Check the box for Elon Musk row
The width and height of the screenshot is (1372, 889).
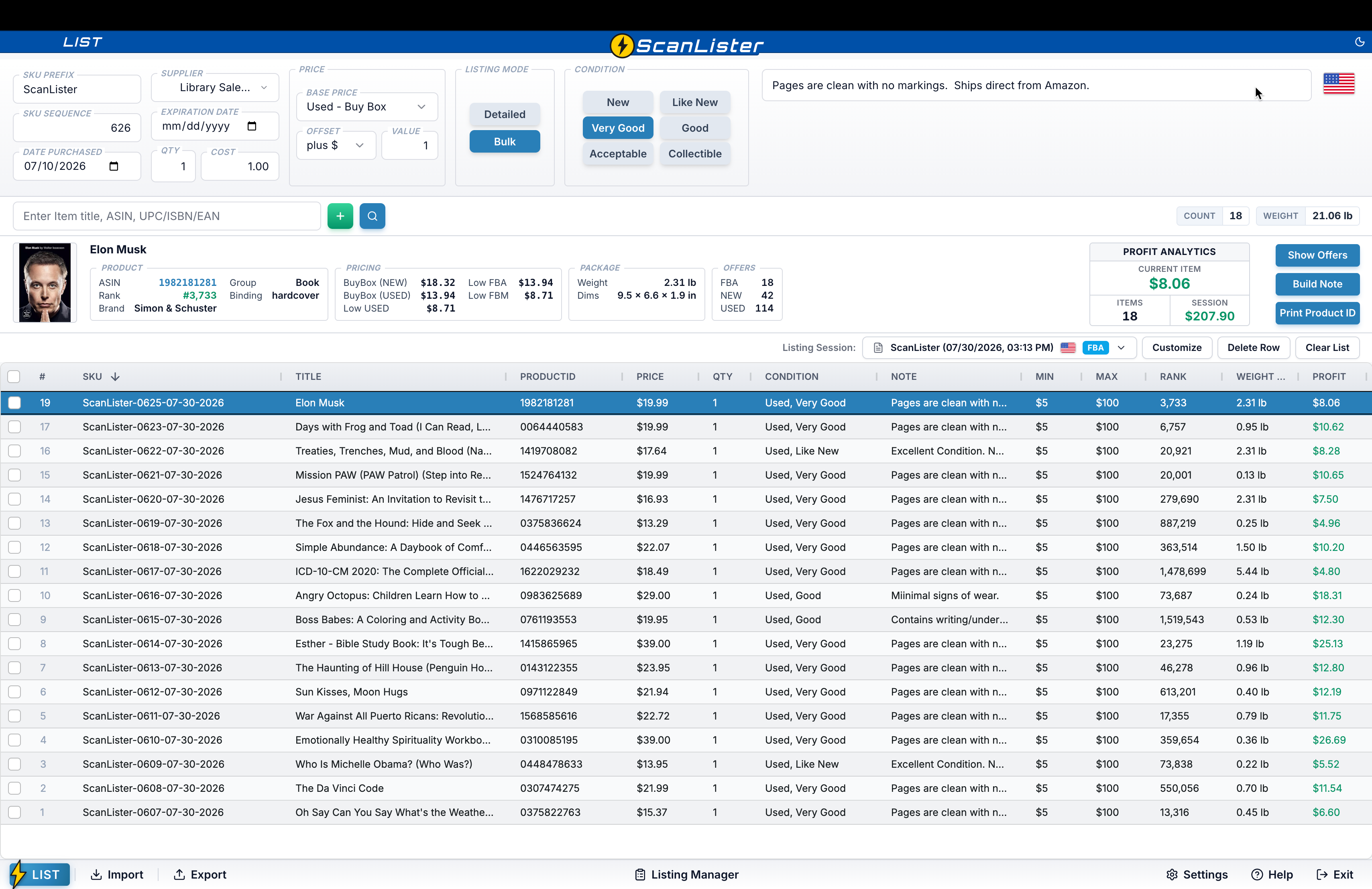[x=14, y=403]
